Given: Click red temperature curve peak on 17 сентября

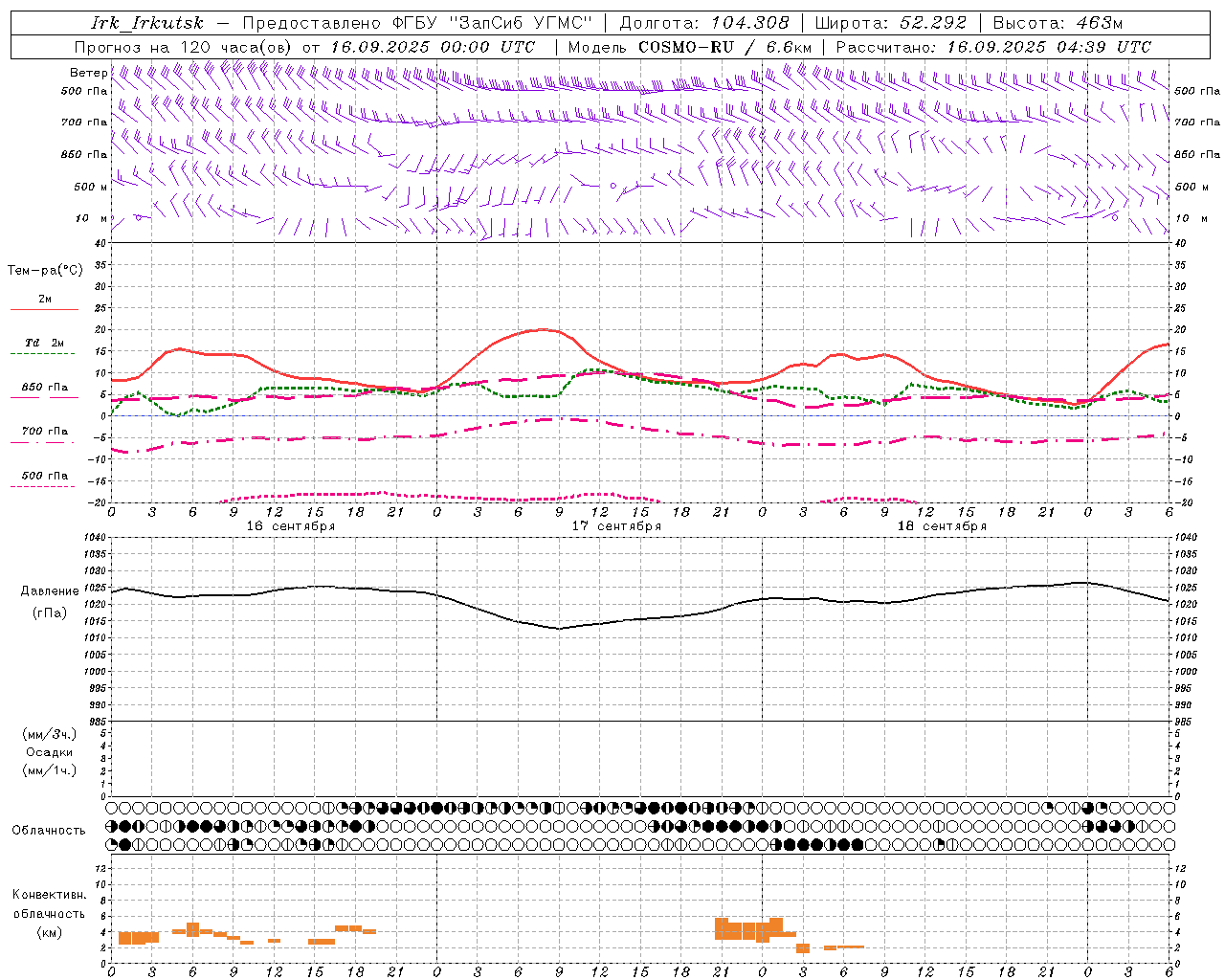Looking at the screenshot, I should click(x=546, y=329).
